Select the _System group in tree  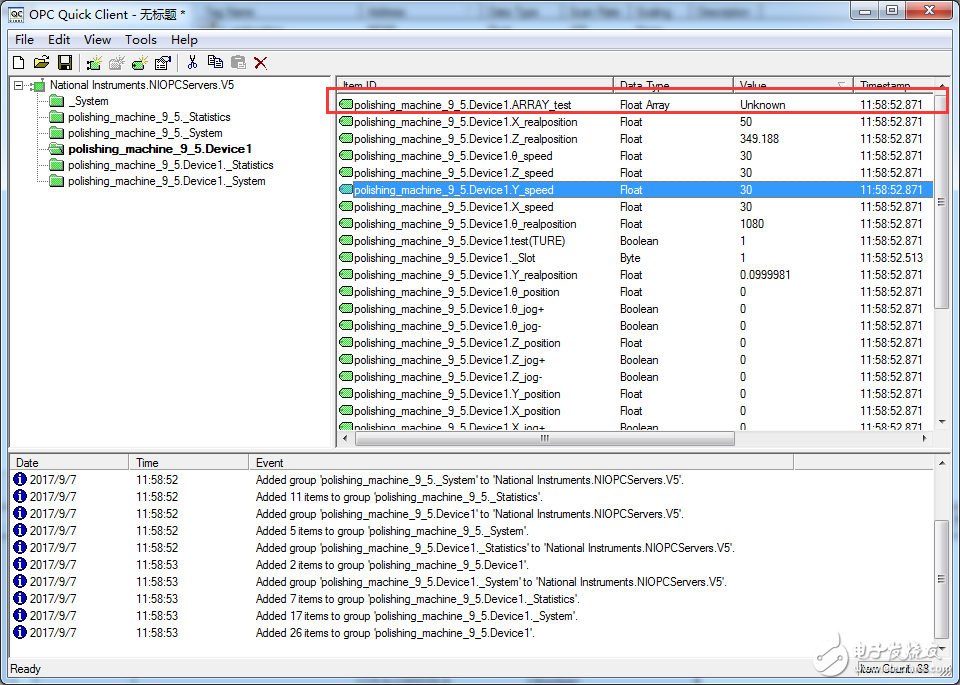pyautogui.click(x=88, y=101)
